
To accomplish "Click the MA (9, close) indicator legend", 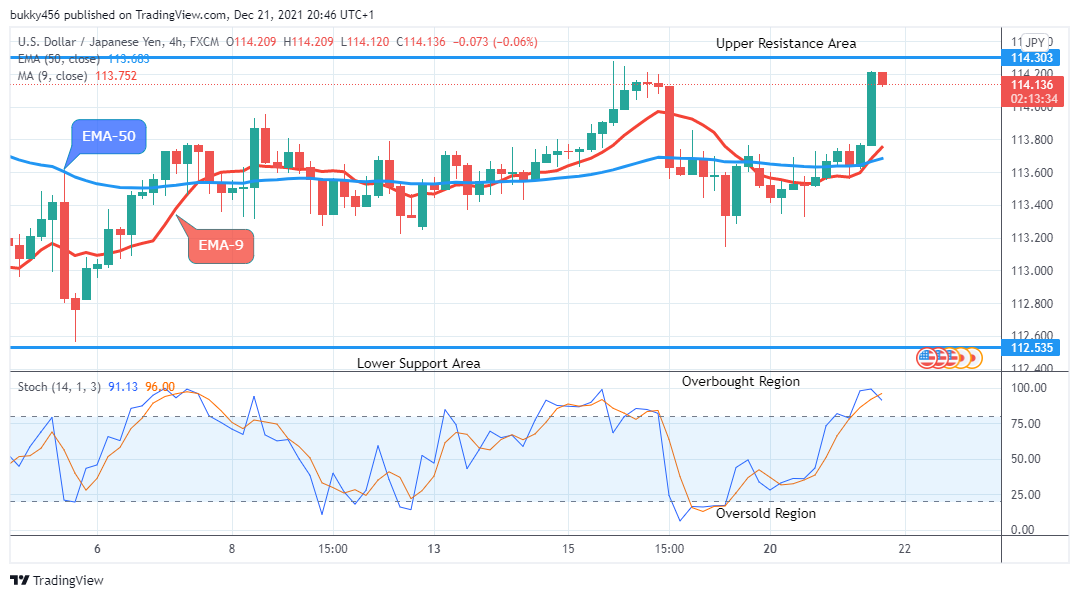I will 52,76.
